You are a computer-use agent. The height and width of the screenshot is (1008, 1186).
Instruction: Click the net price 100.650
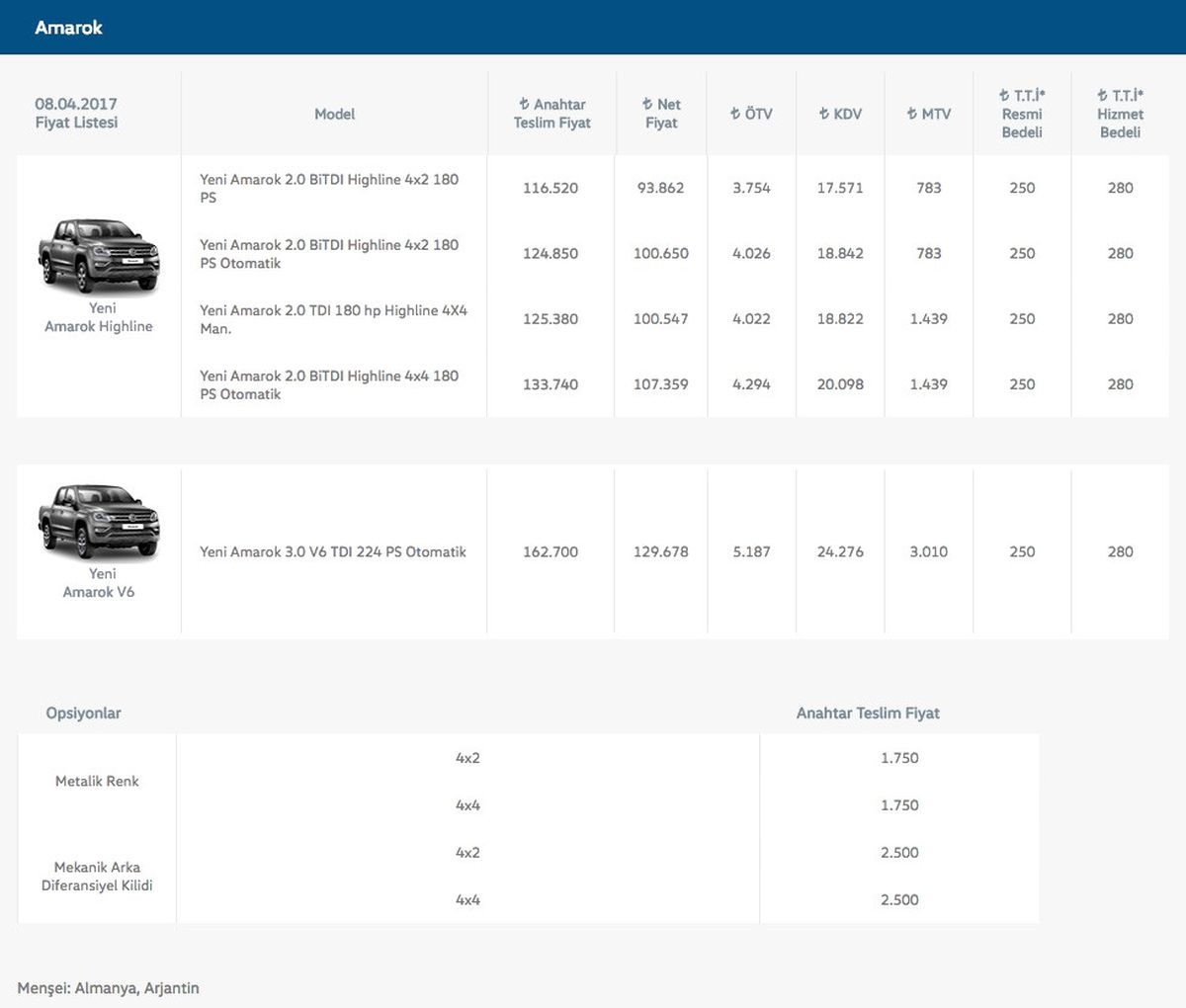point(661,253)
